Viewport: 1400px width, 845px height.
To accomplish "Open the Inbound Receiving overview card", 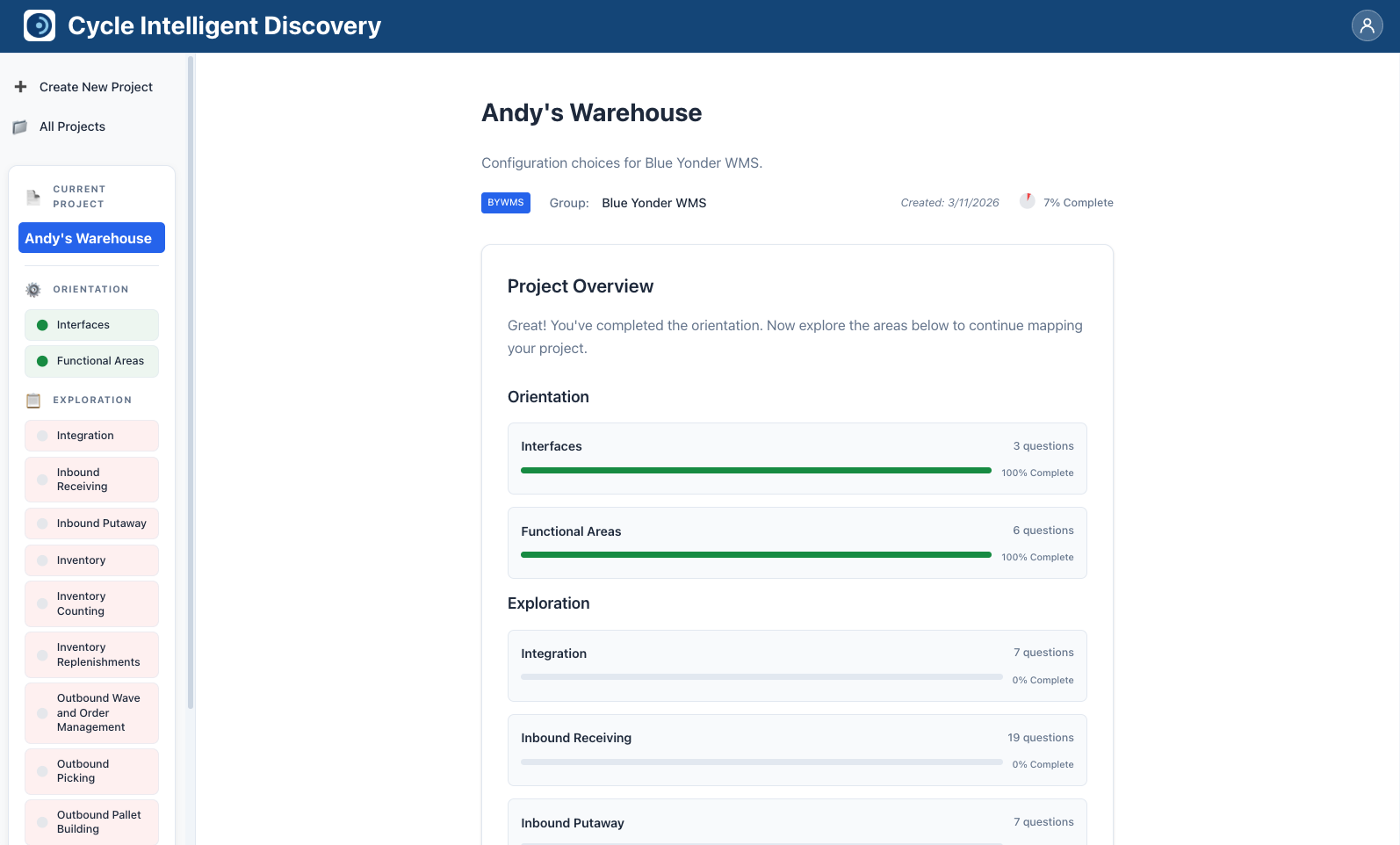I will [x=797, y=749].
